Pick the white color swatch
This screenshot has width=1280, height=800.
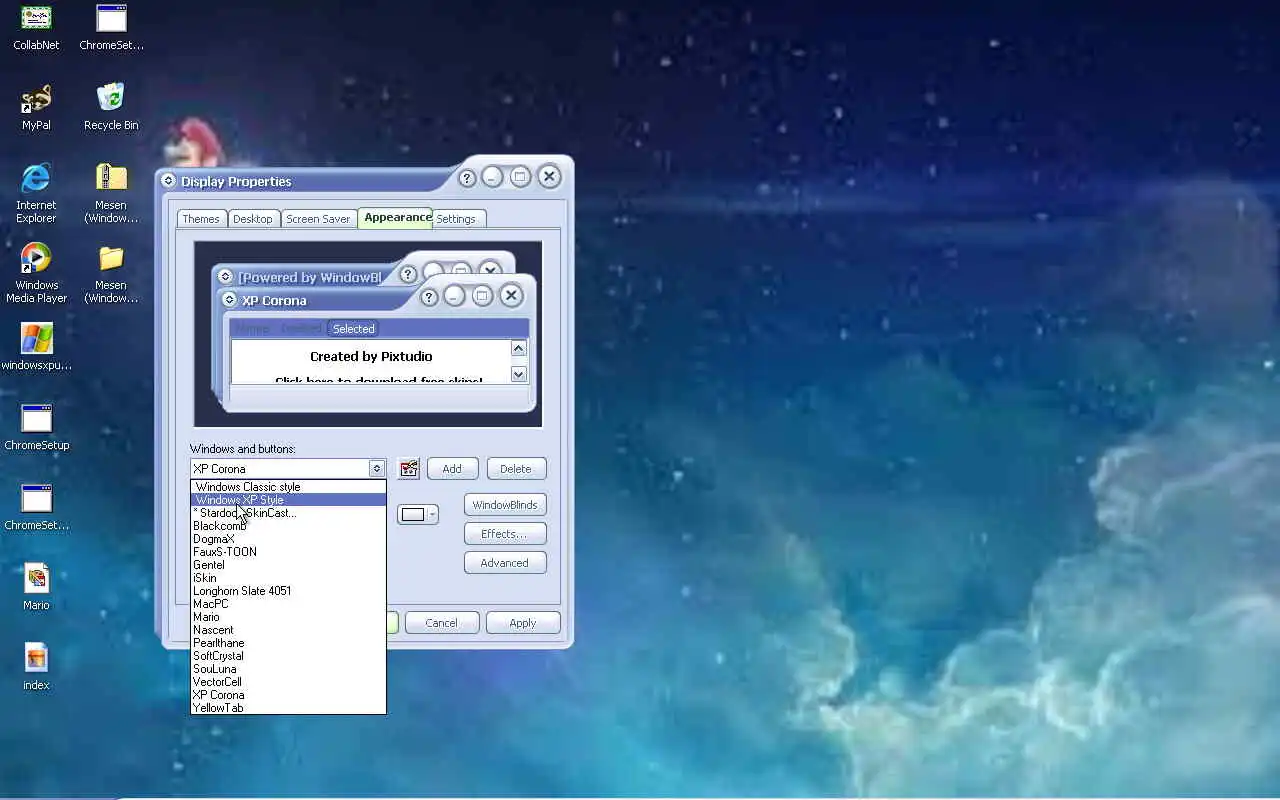[x=413, y=515]
